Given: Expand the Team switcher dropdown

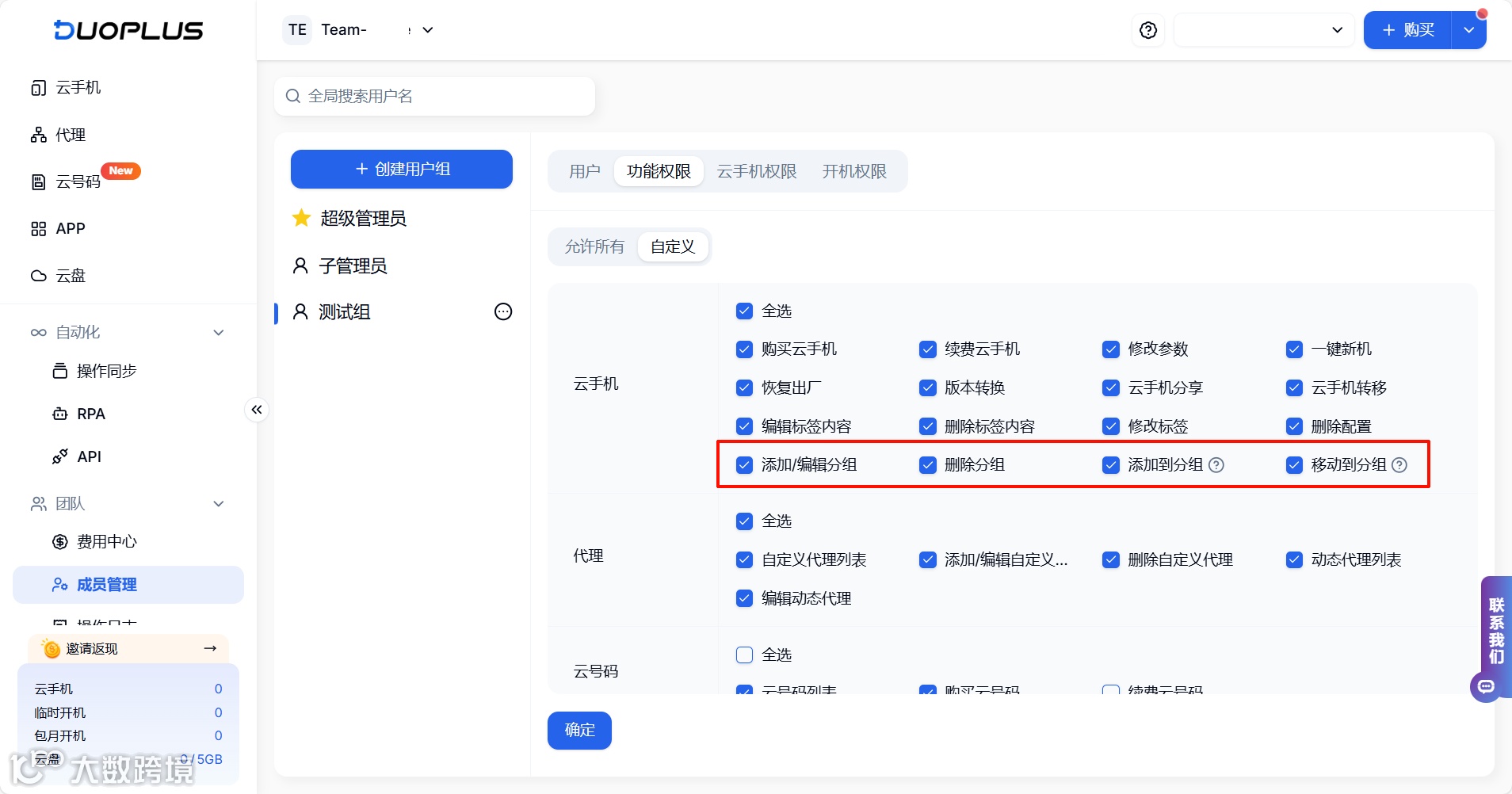Looking at the screenshot, I should pos(428,30).
